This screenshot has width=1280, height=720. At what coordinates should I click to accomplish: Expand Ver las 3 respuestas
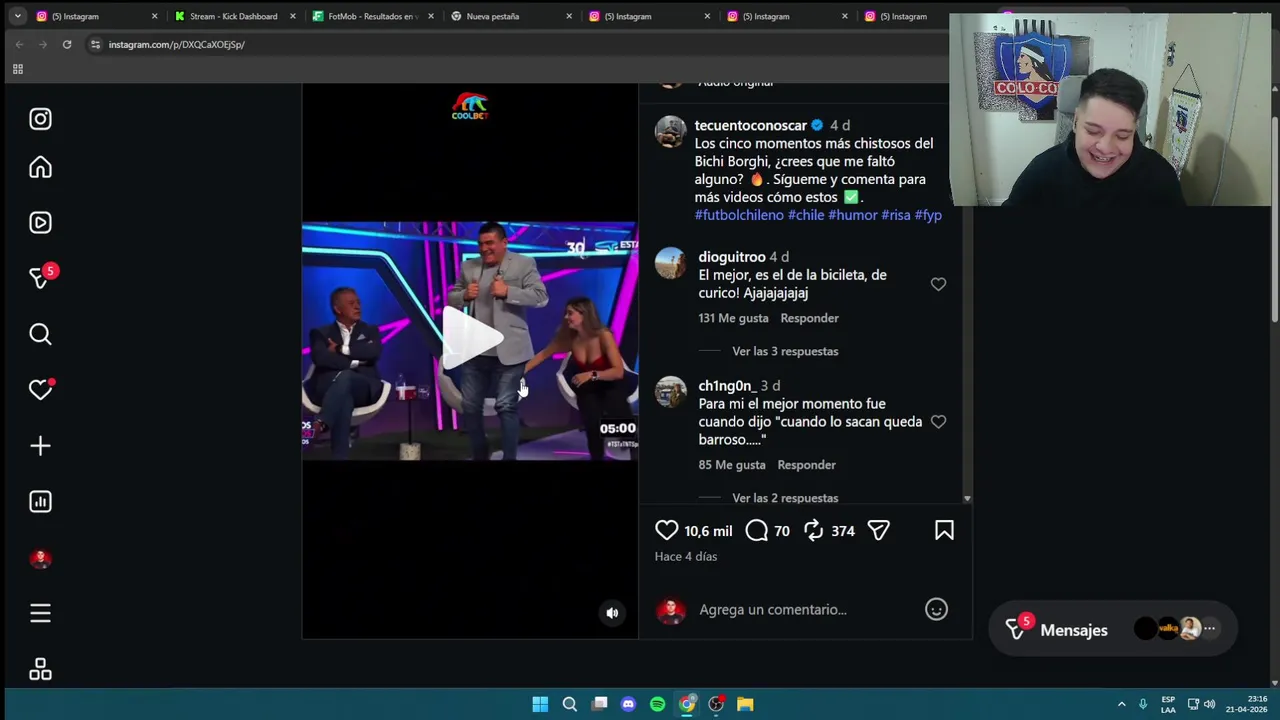(785, 351)
